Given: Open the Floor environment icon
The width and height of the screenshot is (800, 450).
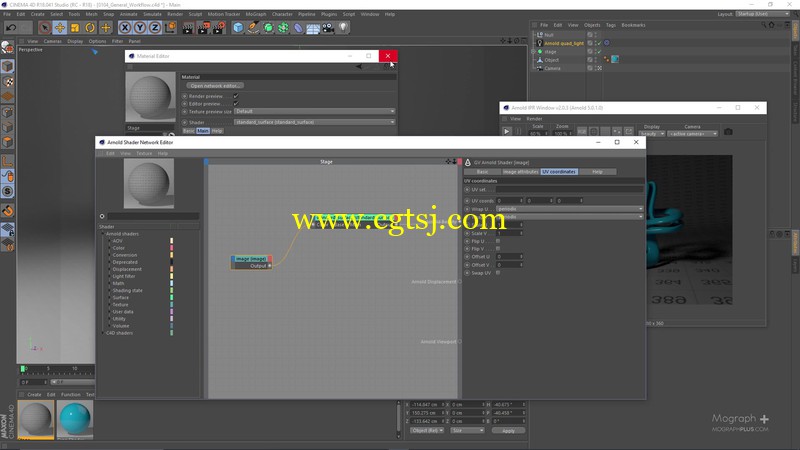Looking at the screenshot, I should 313,28.
